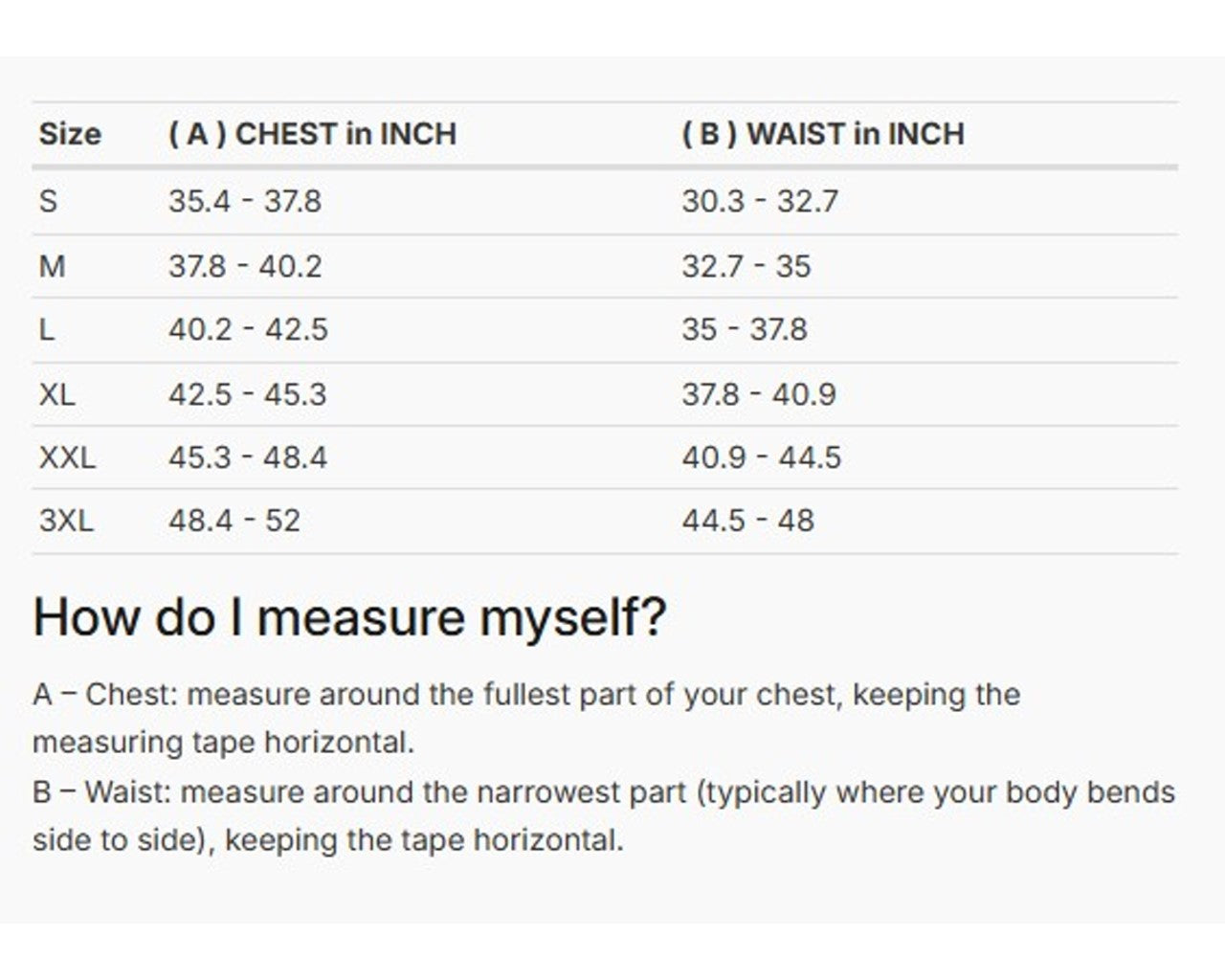Select the M size row label
This screenshot has width=1225, height=980.
[x=52, y=266]
